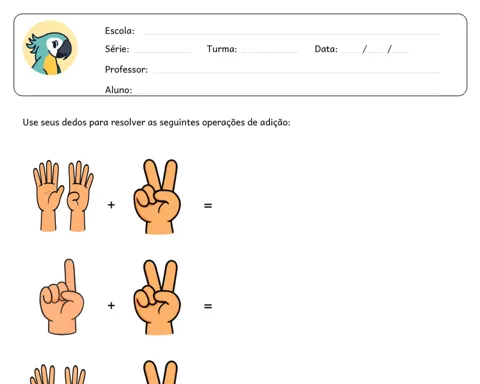
Task: Click the equals sign in first row
Action: (208, 206)
